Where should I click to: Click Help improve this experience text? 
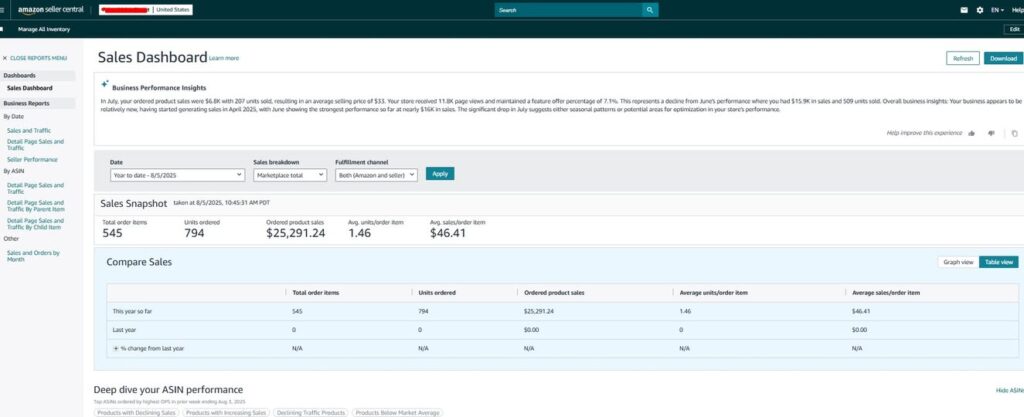pos(924,133)
